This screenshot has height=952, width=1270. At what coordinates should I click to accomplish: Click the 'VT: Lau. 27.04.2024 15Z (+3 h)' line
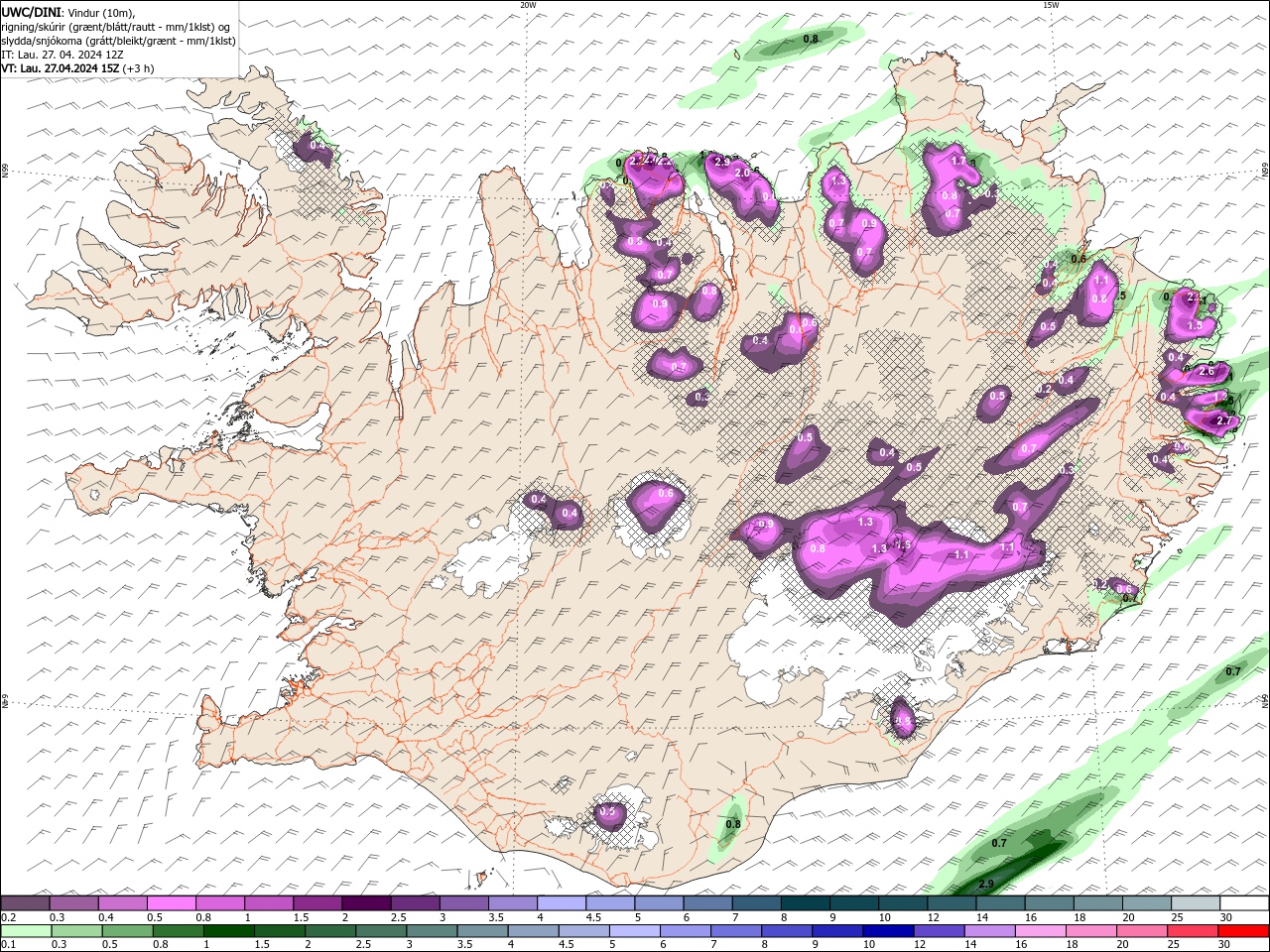tap(77, 68)
